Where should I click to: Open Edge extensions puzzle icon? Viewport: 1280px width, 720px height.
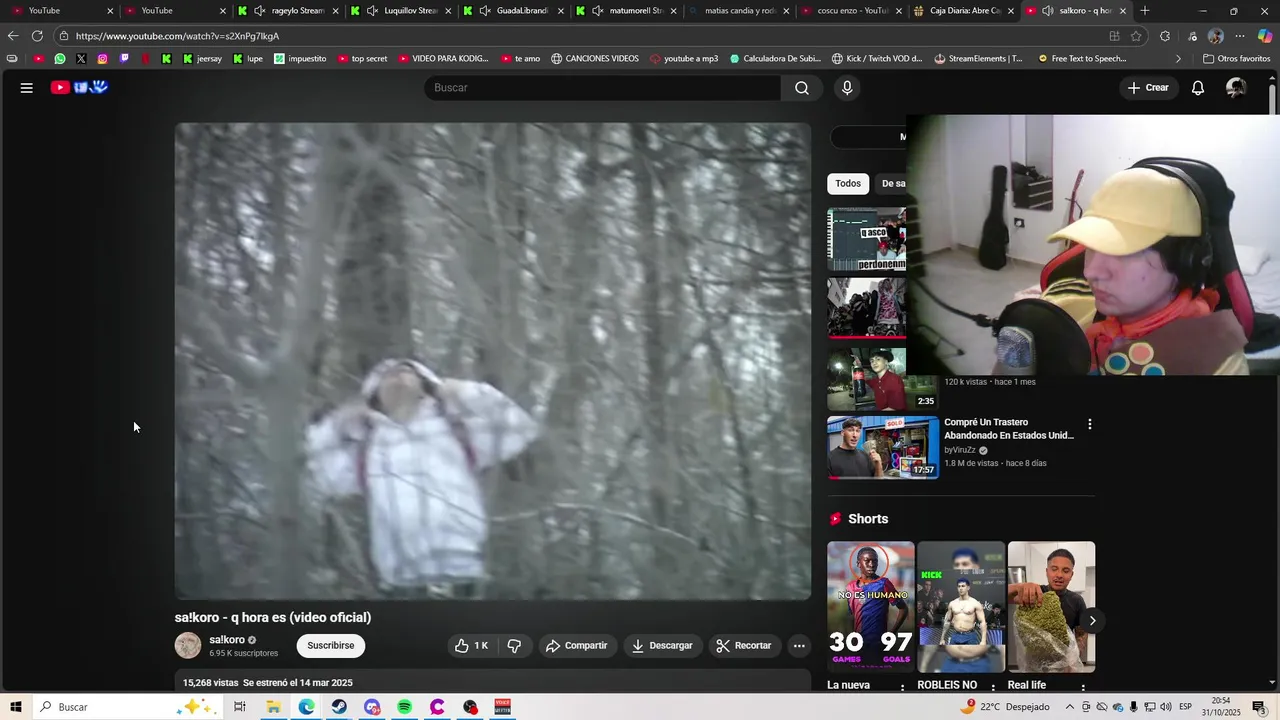[x=1165, y=36]
